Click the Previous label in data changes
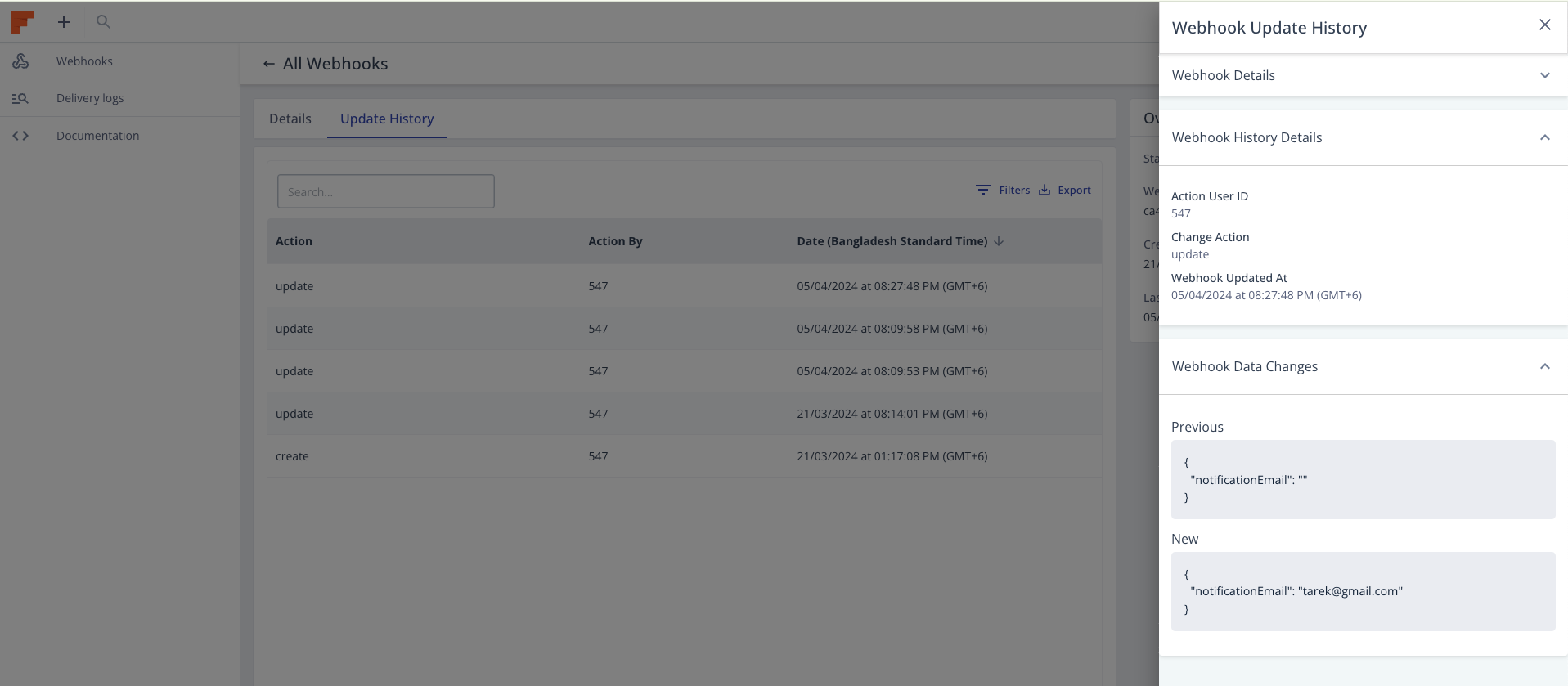 [x=1197, y=427]
